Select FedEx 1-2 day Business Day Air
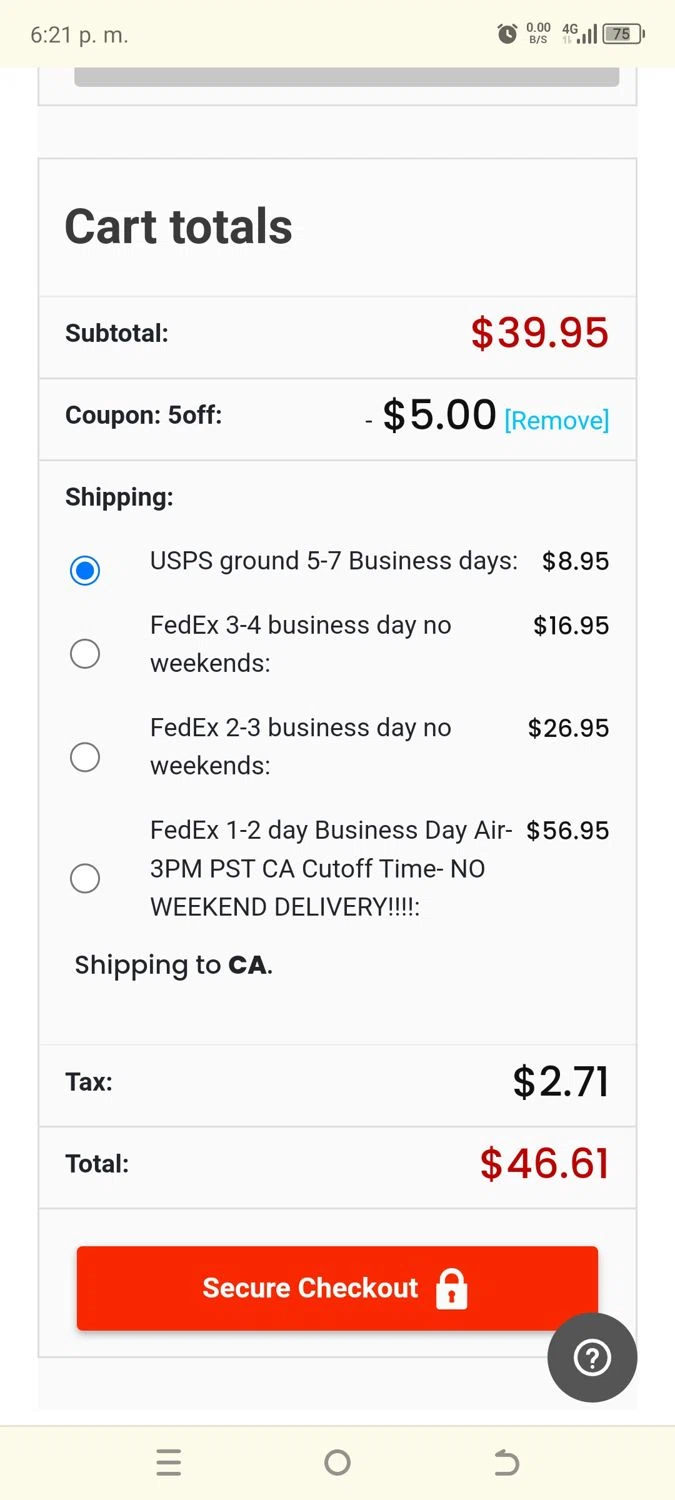 [x=85, y=878]
